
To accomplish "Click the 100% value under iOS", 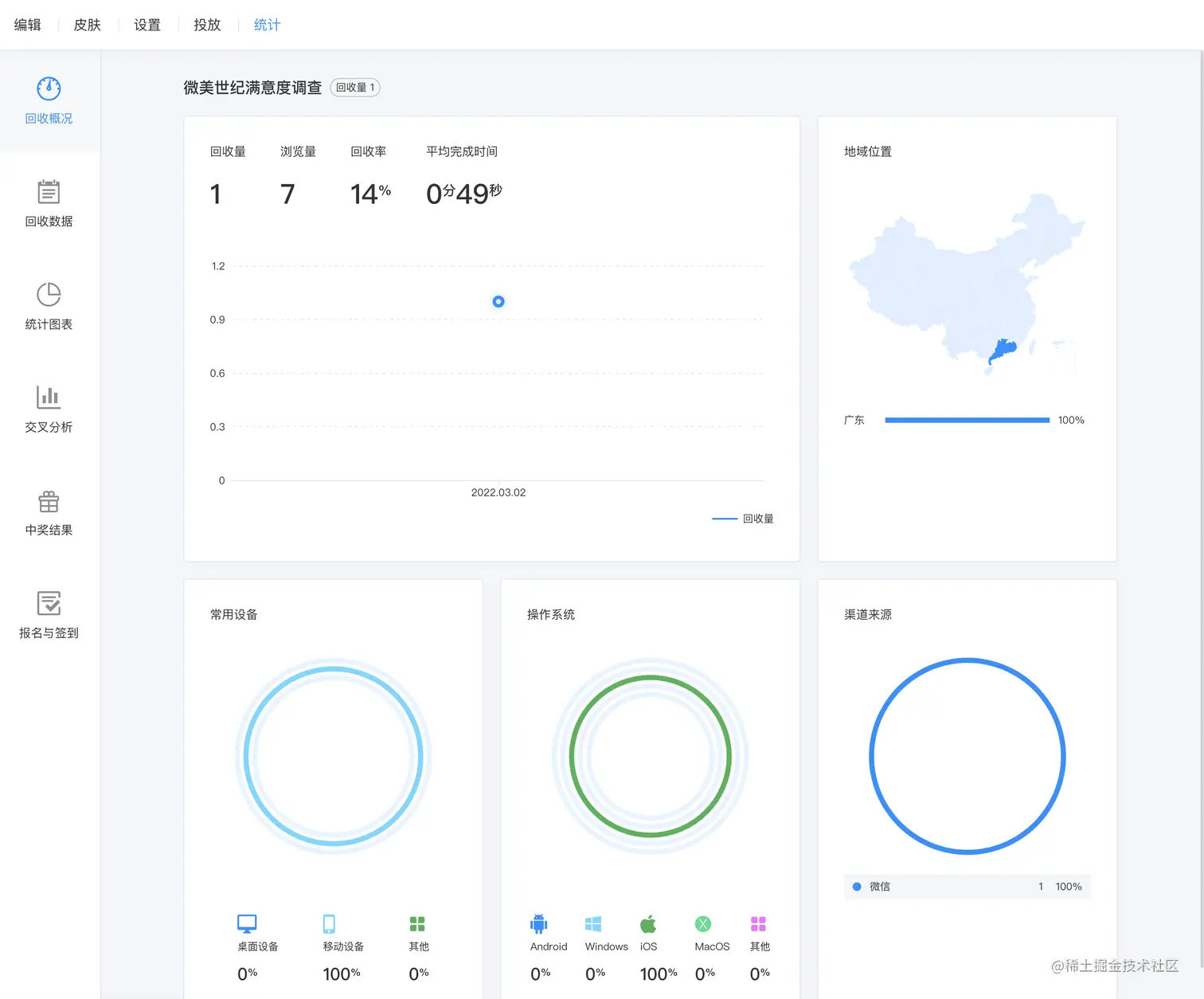I will [659, 974].
